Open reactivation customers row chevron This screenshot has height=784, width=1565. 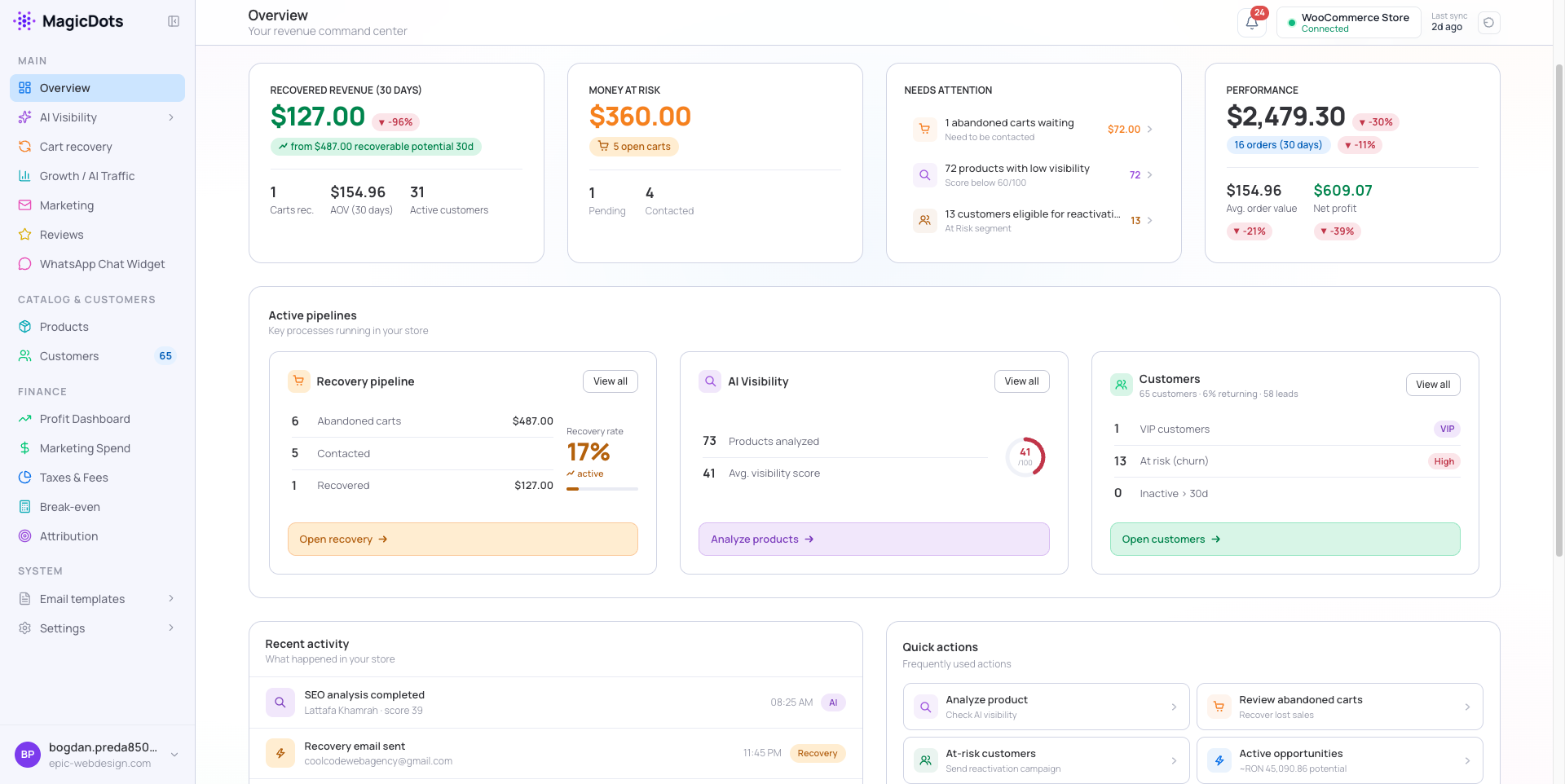point(1150,220)
